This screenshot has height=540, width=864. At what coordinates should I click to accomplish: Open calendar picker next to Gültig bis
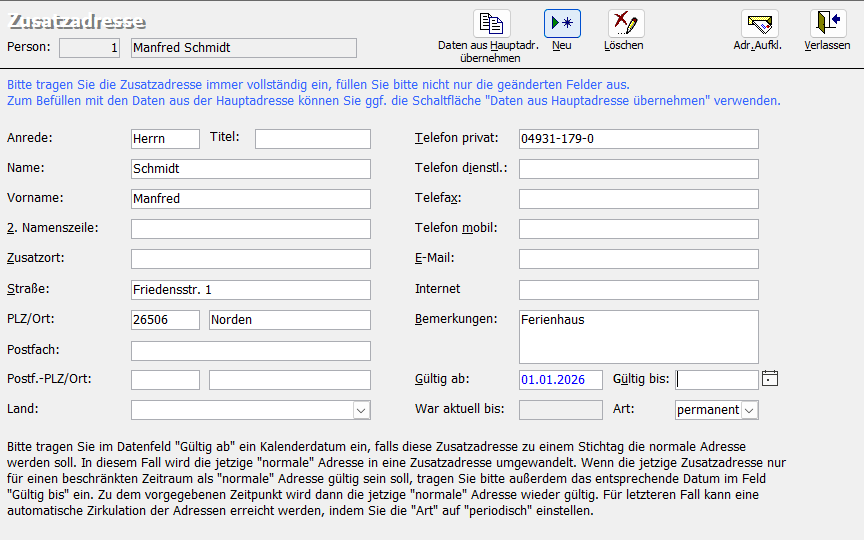click(769, 379)
